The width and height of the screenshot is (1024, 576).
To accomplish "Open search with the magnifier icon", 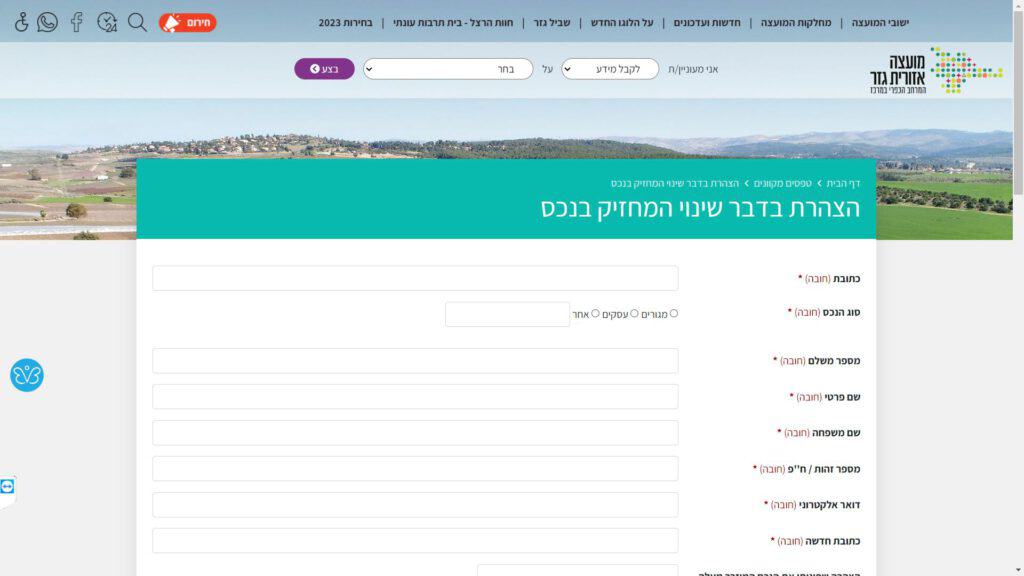I will pos(137,22).
